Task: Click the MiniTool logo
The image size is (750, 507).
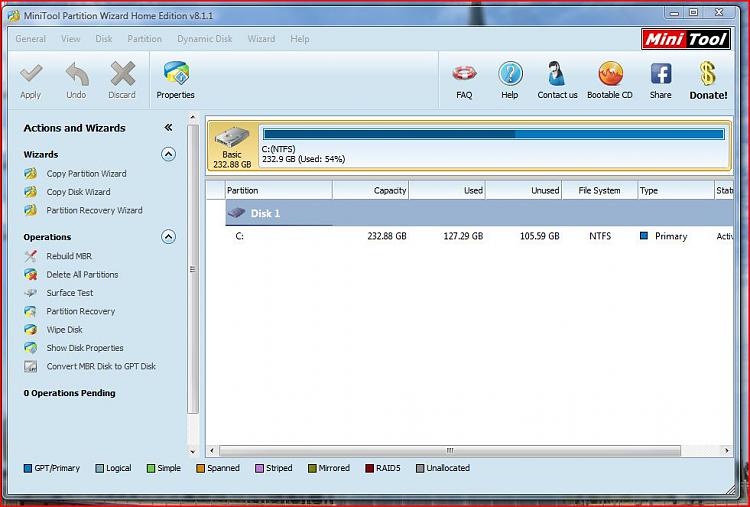Action: tap(686, 39)
